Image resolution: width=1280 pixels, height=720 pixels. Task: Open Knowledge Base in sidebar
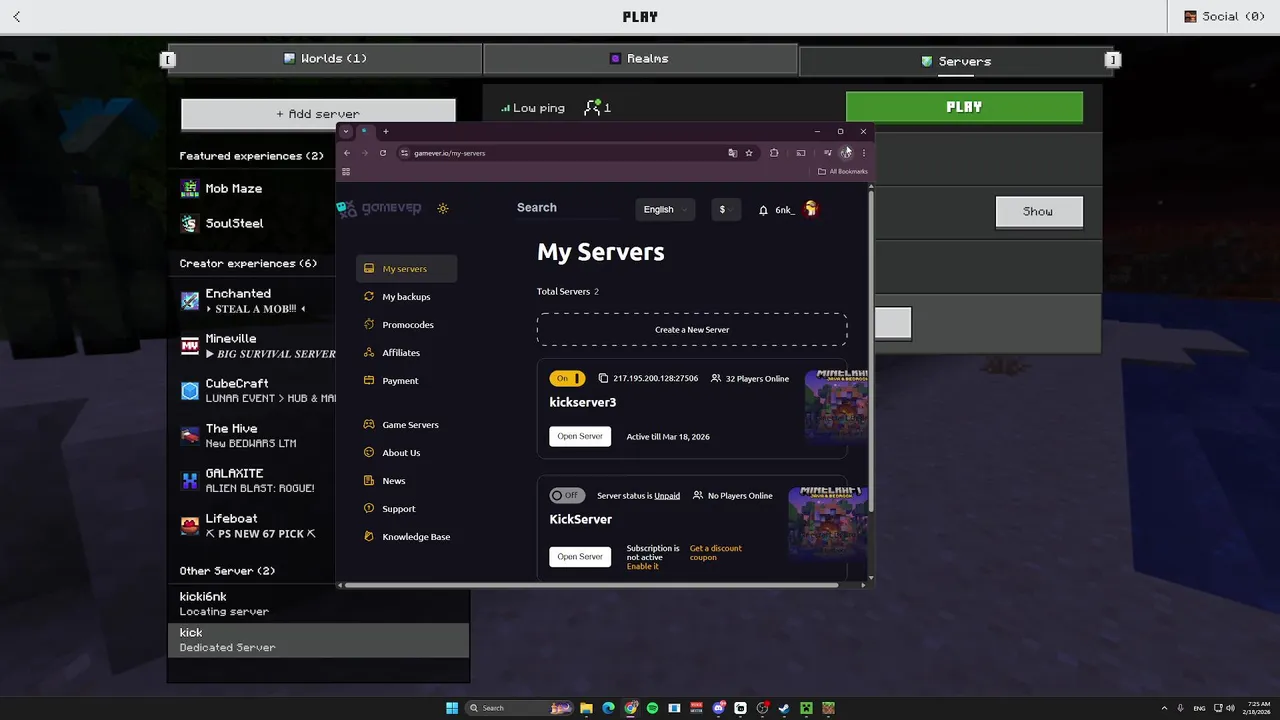(406, 537)
